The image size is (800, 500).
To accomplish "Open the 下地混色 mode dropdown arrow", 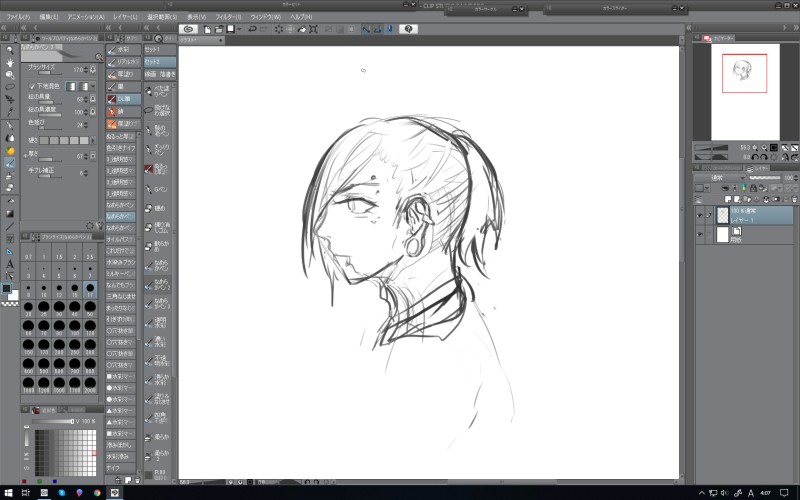I will click(93, 86).
